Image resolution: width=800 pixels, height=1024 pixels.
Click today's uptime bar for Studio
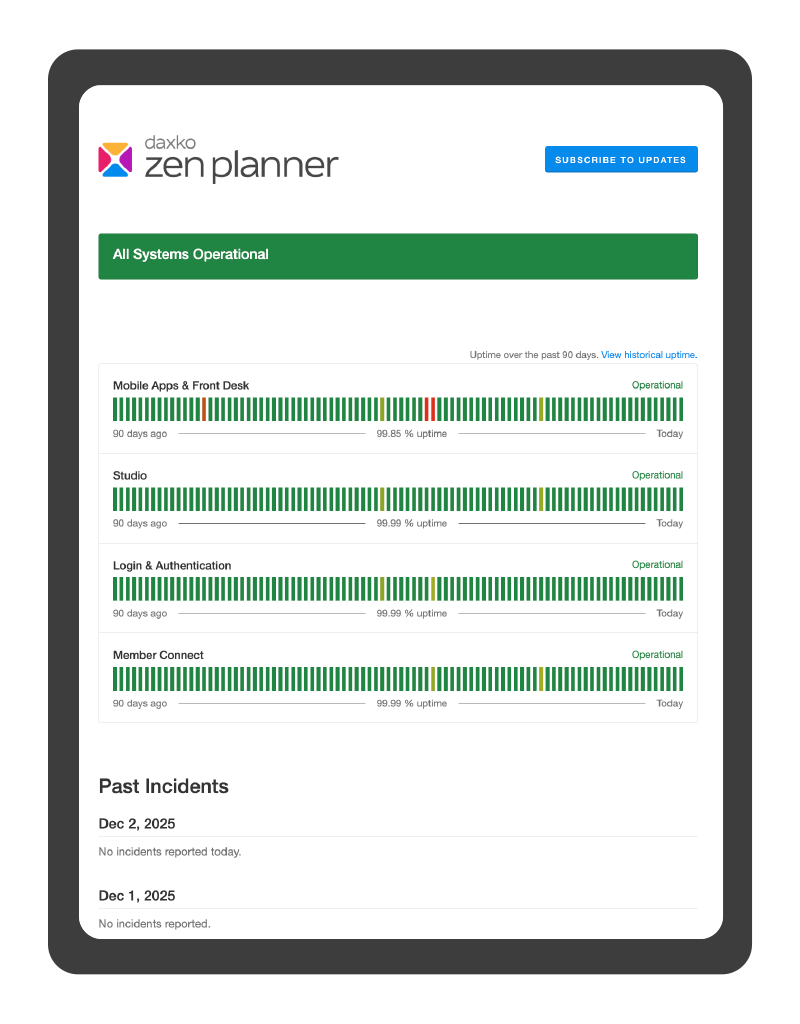pos(681,498)
